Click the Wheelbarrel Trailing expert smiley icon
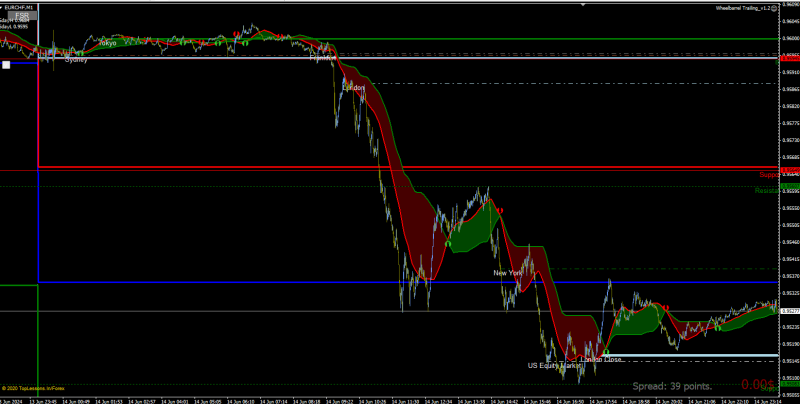Image resolution: width=800 pixels, height=404 pixels. coord(774,8)
